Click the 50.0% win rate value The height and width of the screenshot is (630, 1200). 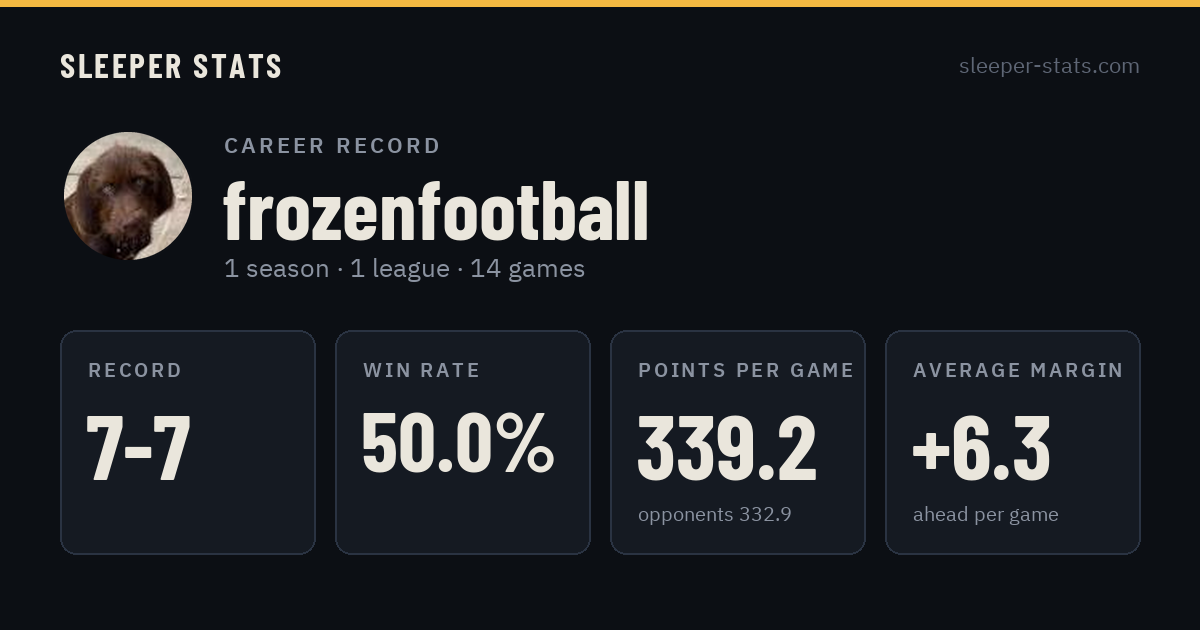pos(457,443)
